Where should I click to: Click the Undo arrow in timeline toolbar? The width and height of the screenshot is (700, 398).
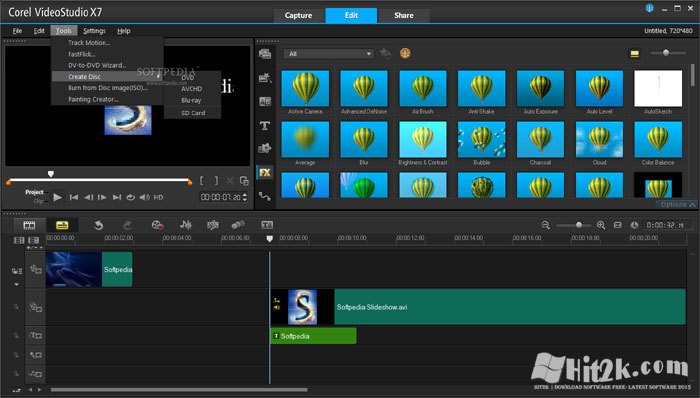pyautogui.click(x=99, y=225)
